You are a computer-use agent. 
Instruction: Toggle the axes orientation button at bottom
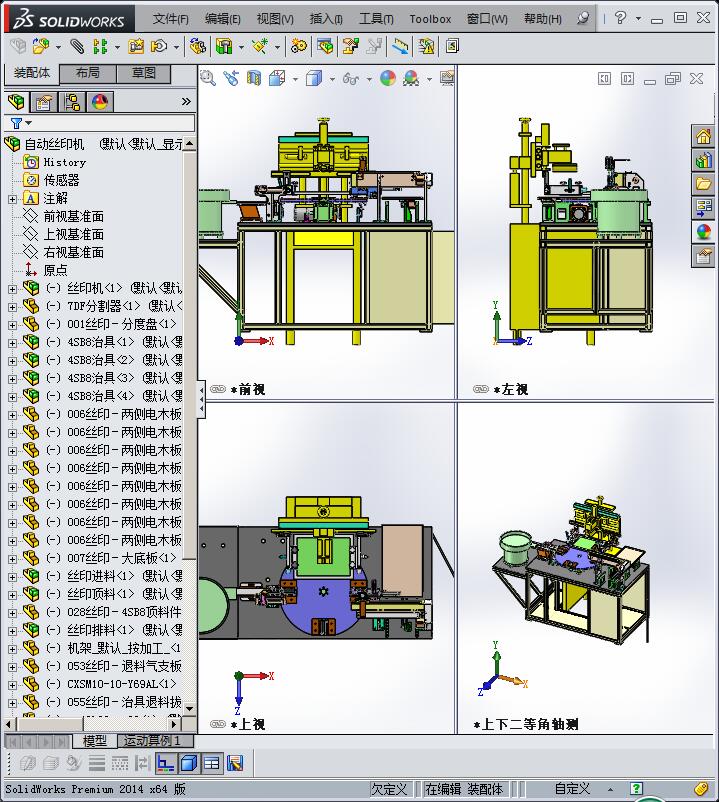coord(165,763)
